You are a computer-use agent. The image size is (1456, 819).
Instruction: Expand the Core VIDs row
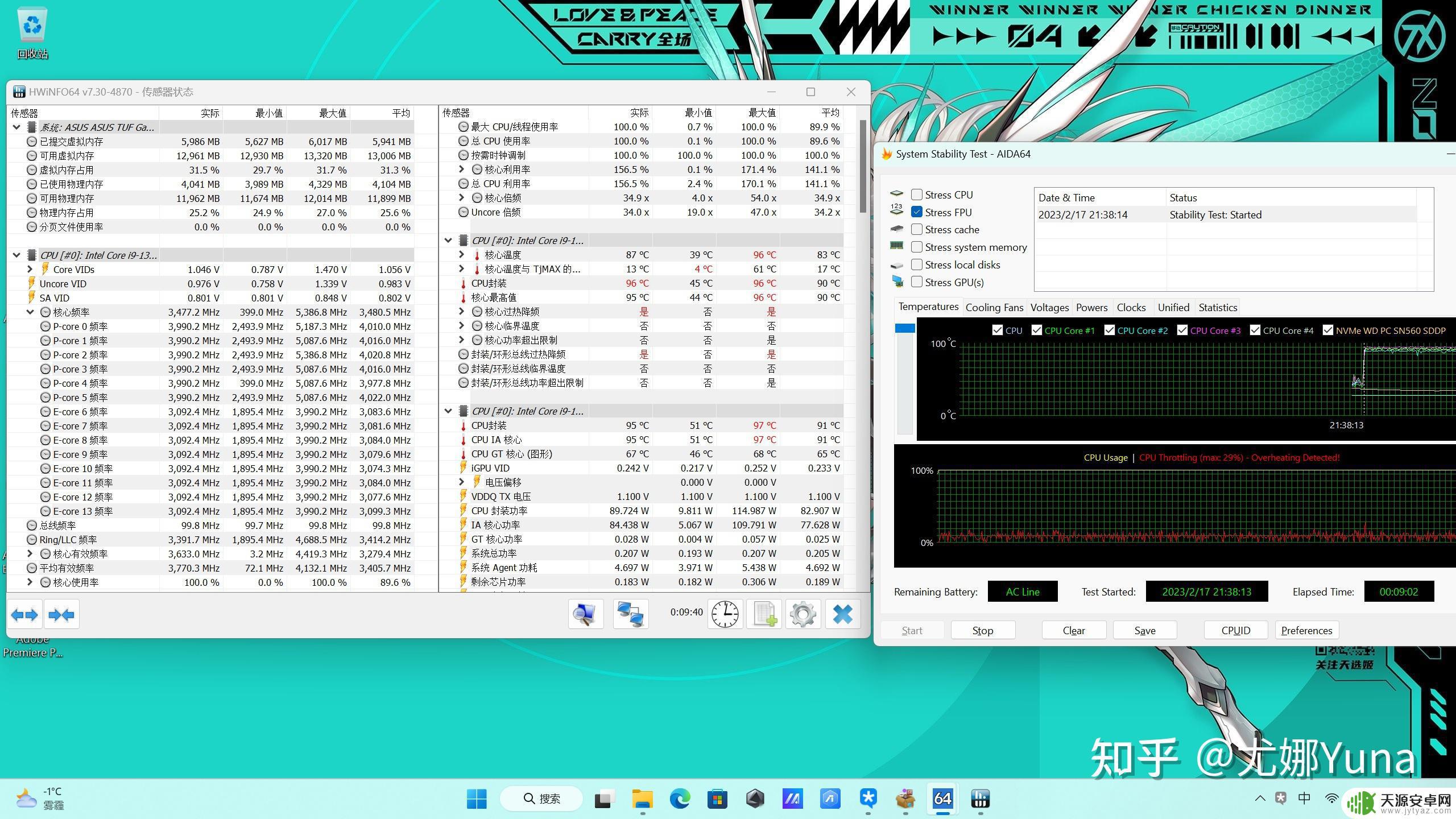pyautogui.click(x=30, y=269)
